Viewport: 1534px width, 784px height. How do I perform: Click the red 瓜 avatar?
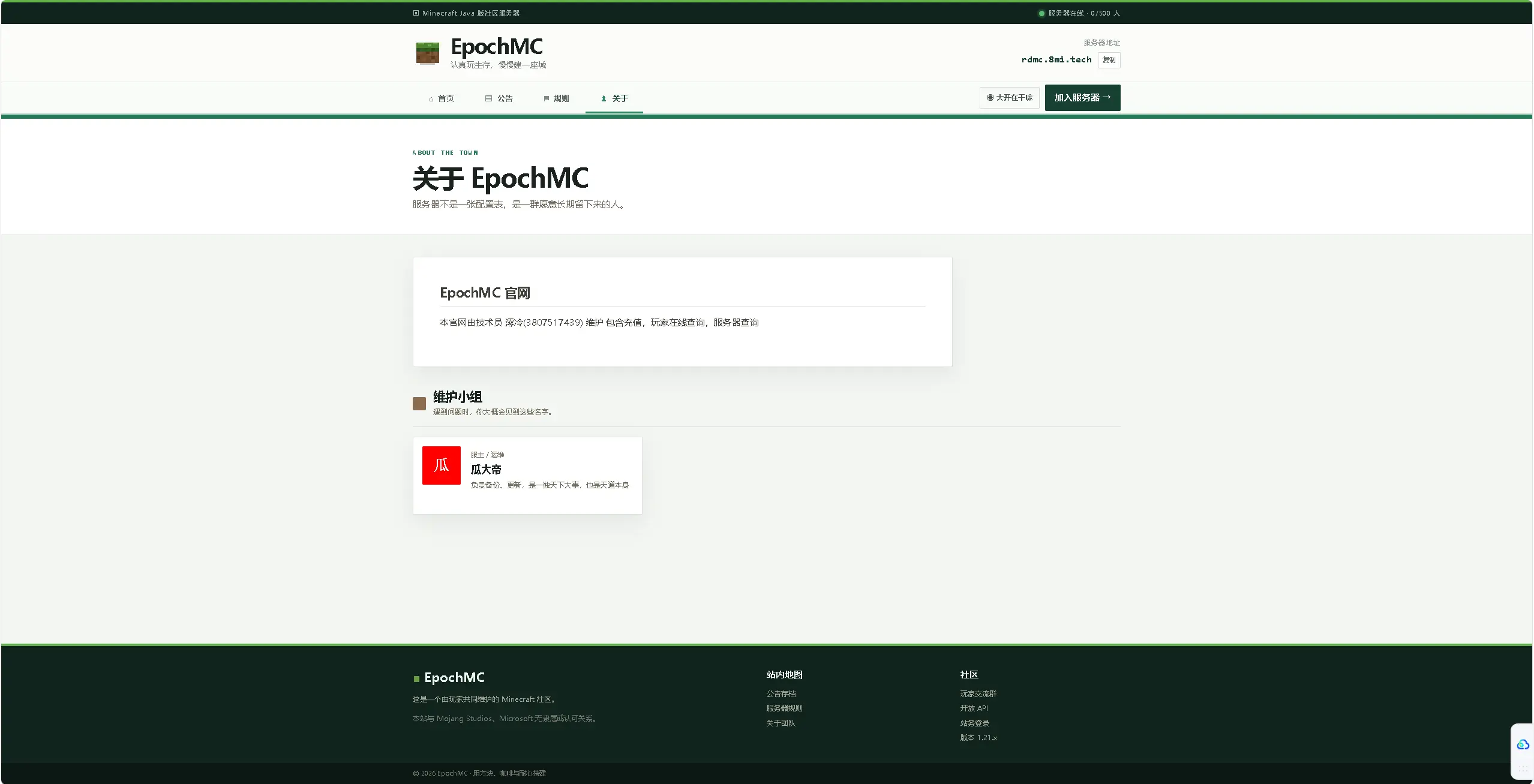coord(442,465)
